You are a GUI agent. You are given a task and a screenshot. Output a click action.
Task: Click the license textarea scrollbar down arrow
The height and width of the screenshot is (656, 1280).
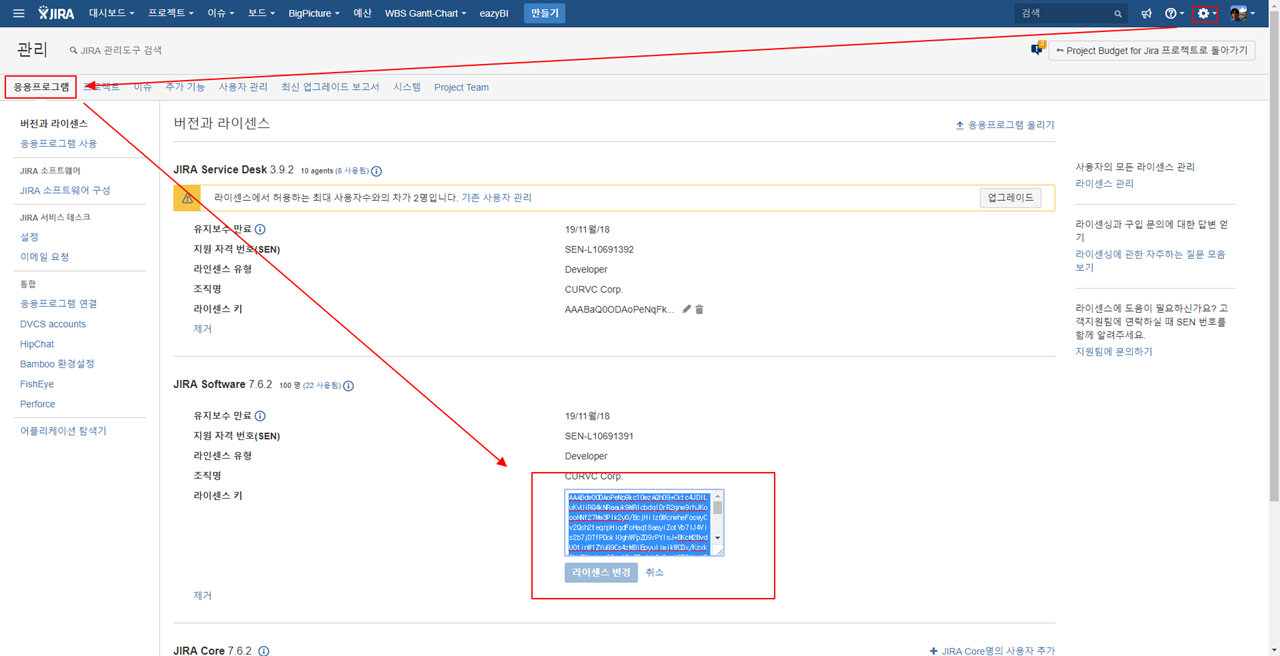click(x=718, y=538)
